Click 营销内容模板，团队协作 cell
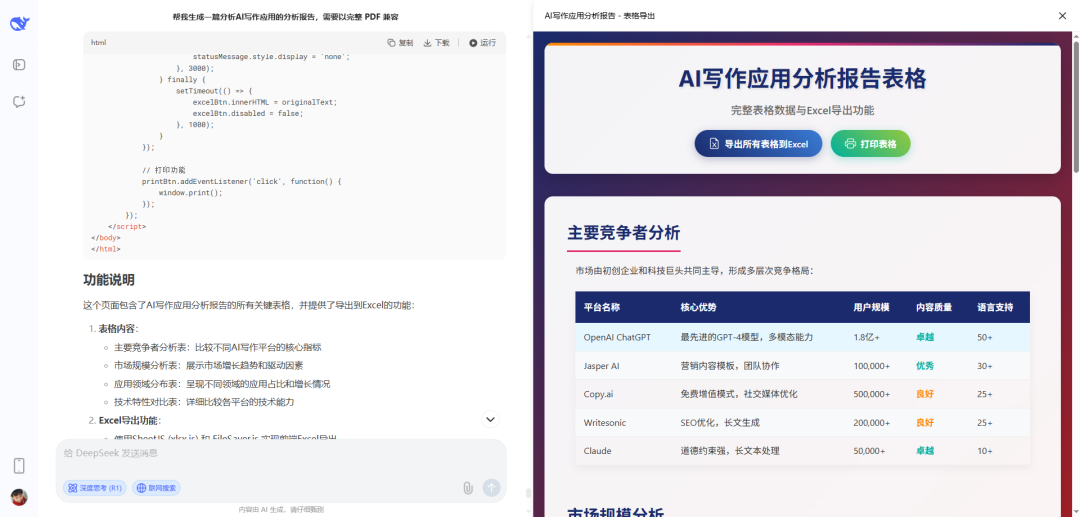This screenshot has height=517, width=1080. pos(730,366)
